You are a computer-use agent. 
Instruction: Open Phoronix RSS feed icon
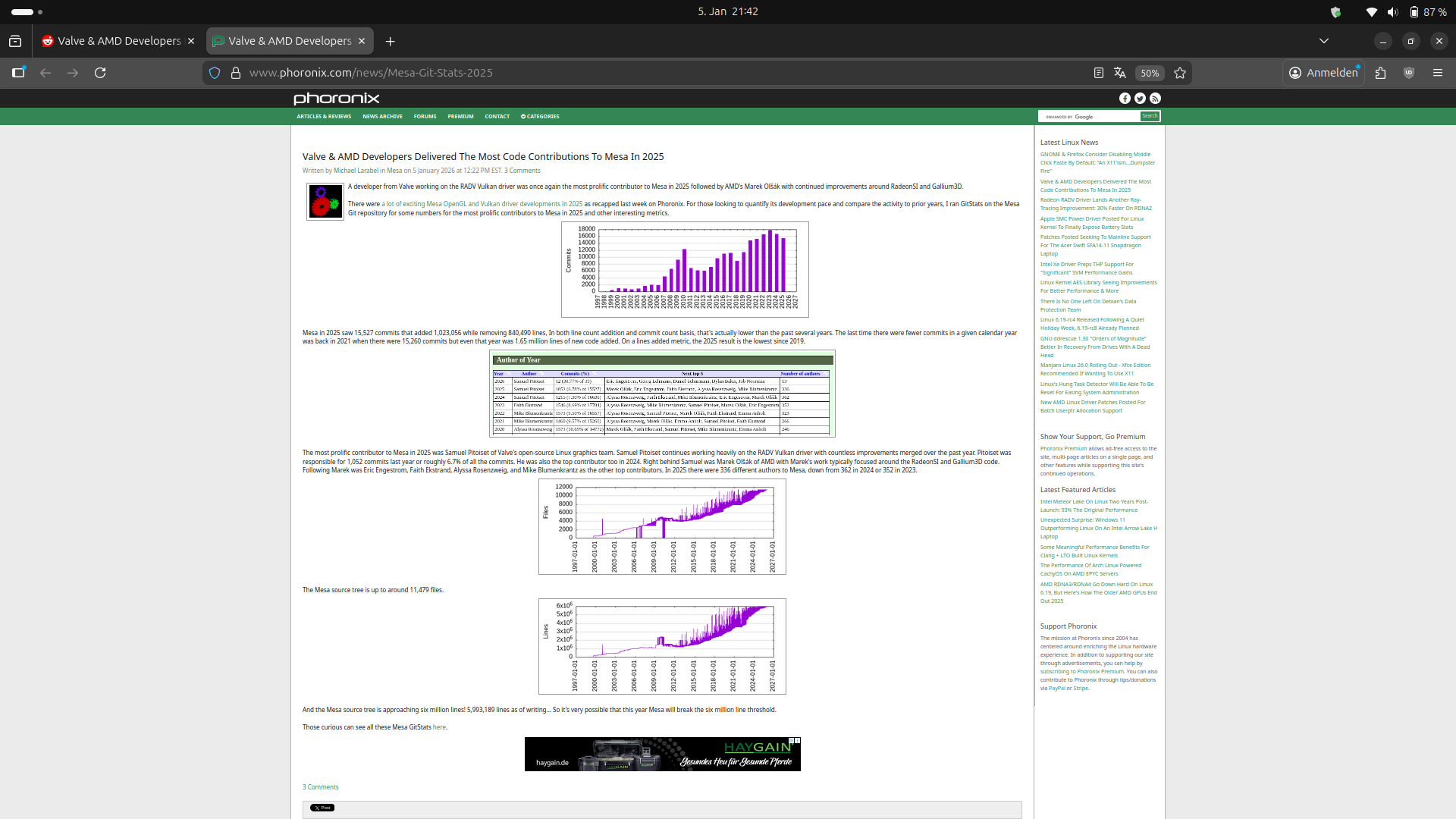point(1155,99)
